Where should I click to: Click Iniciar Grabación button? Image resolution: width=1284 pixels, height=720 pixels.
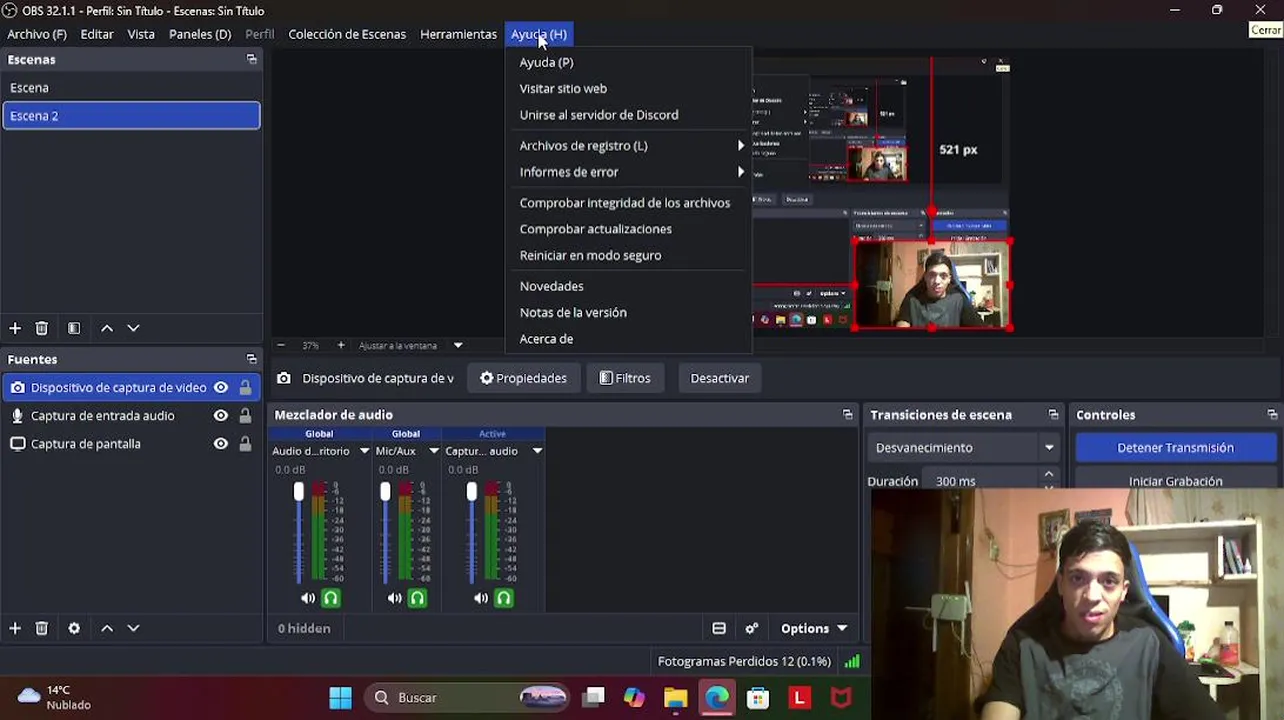1175,481
